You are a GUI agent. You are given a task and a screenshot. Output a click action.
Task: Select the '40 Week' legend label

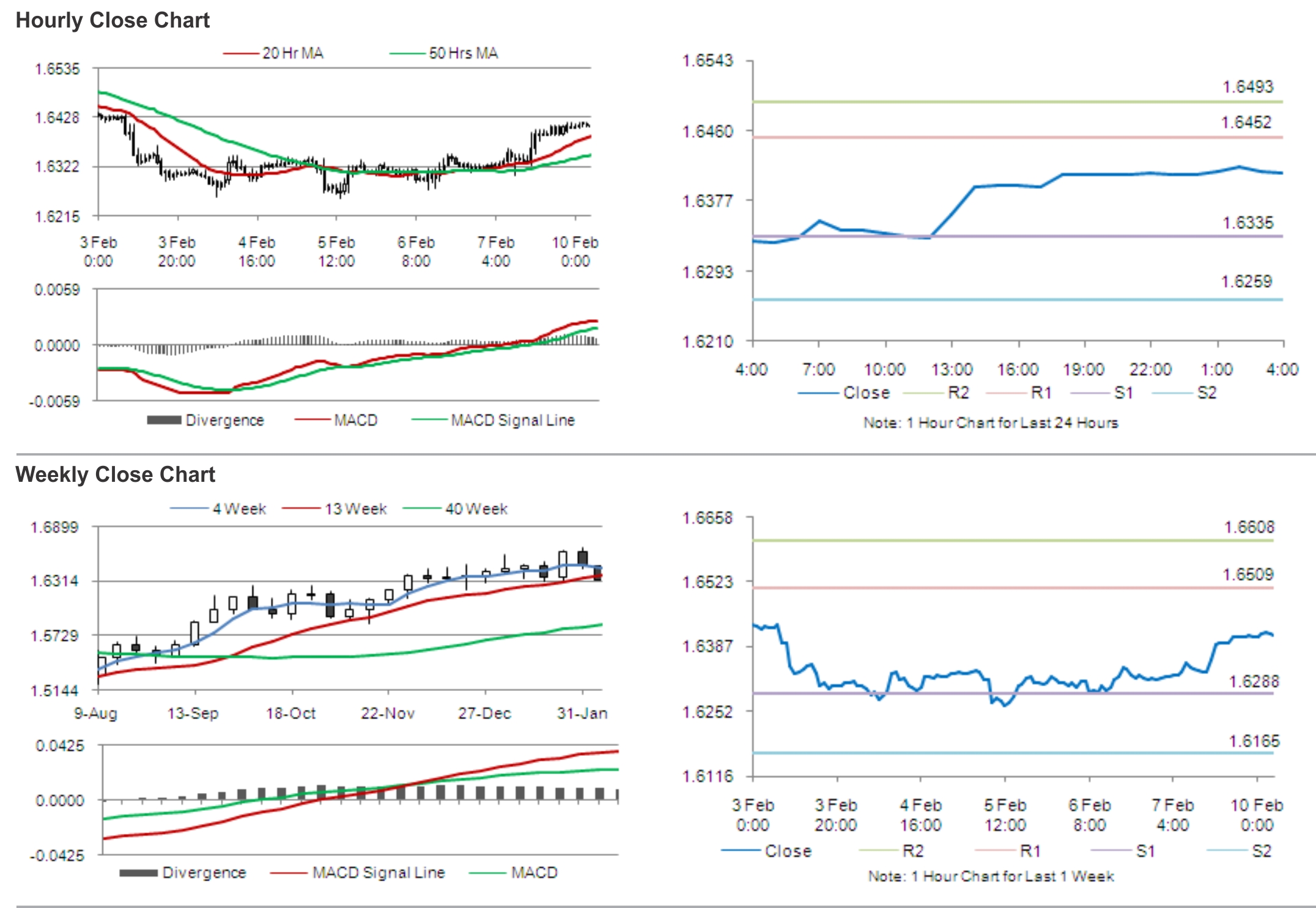tap(476, 509)
